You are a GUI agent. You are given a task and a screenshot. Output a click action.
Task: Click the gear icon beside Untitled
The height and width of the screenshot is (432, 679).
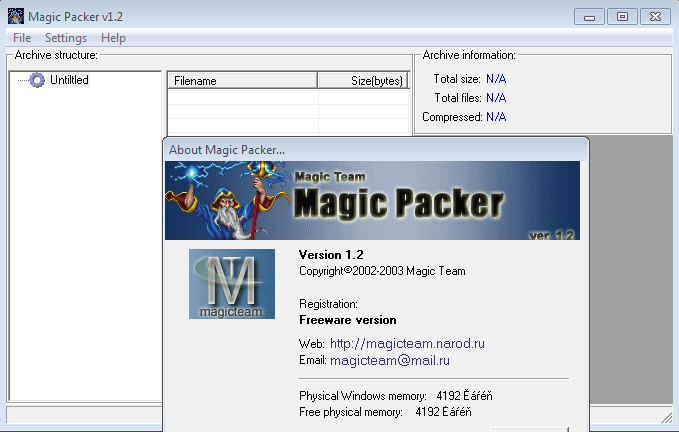tap(37, 80)
